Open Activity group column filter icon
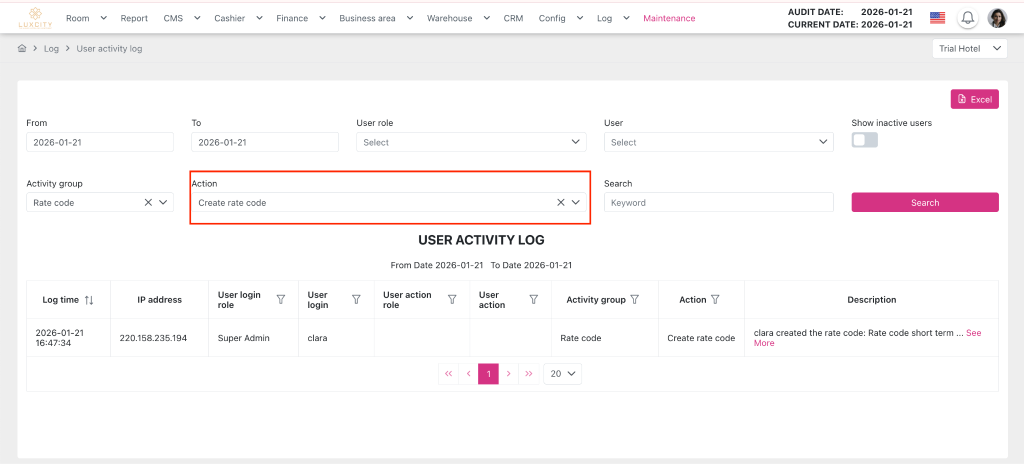 (x=634, y=299)
